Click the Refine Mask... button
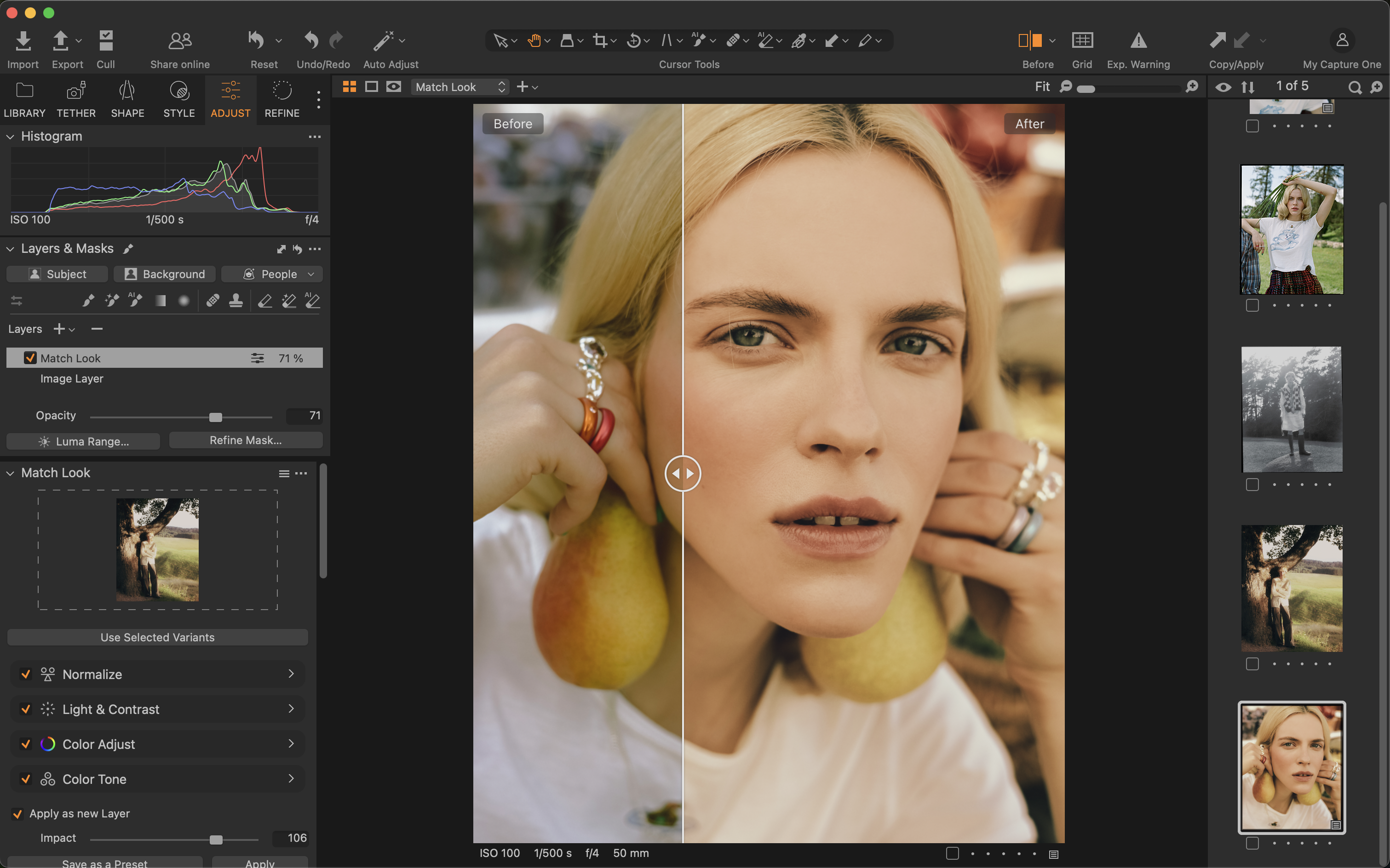Image resolution: width=1390 pixels, height=868 pixels. (x=246, y=440)
